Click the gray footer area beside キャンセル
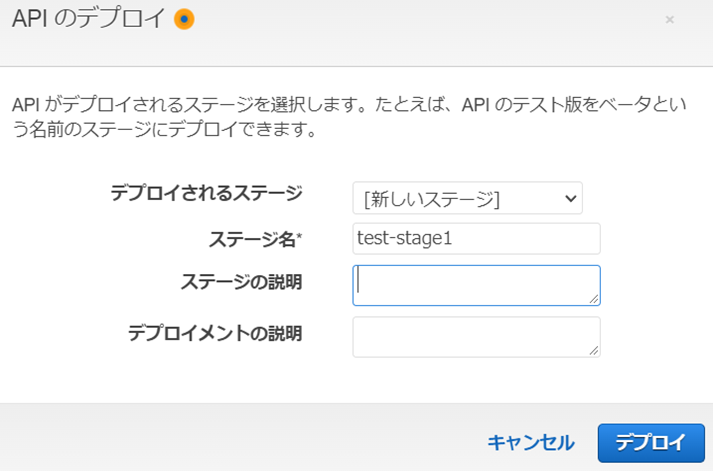 pos(250,440)
